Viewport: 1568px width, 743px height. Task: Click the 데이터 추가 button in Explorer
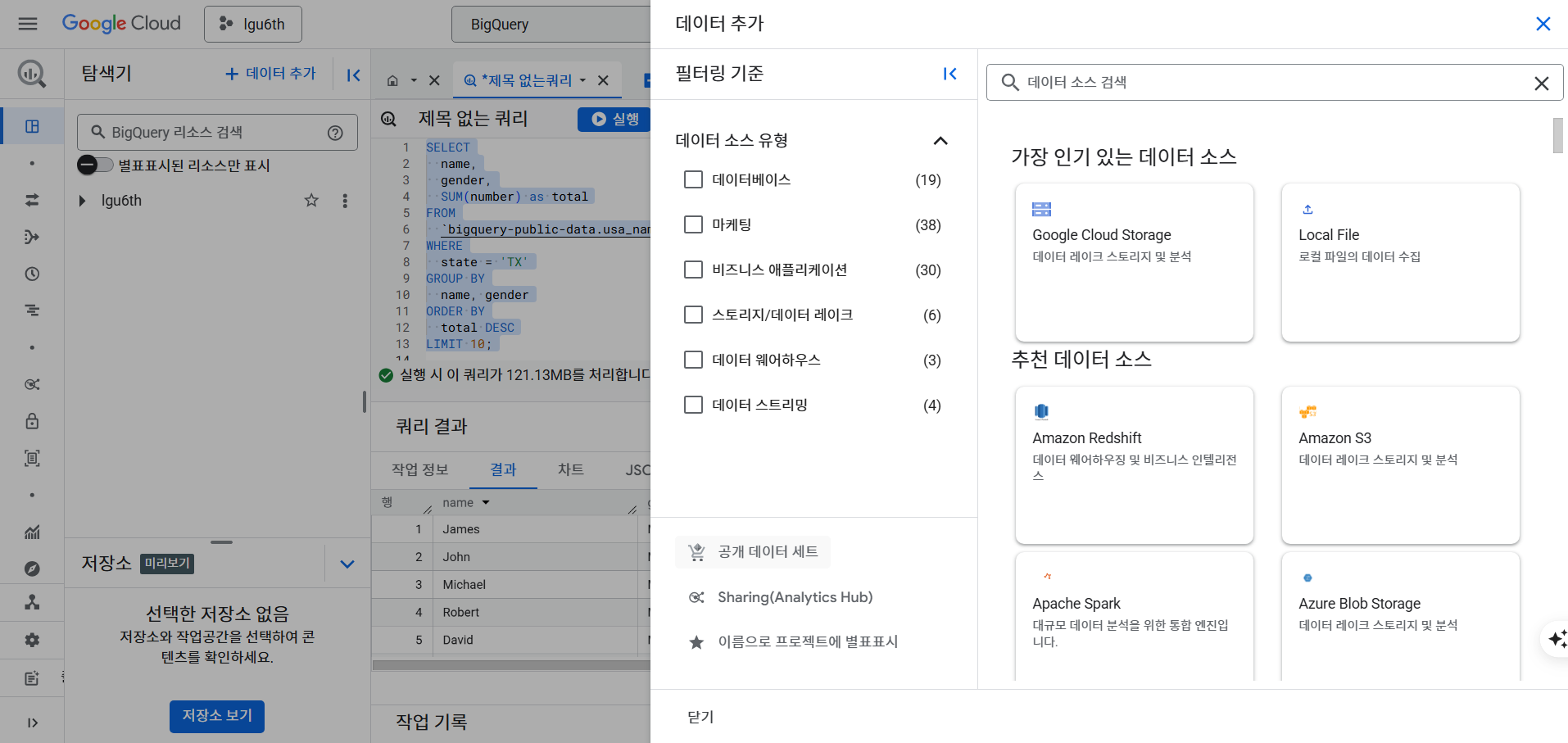pos(270,74)
